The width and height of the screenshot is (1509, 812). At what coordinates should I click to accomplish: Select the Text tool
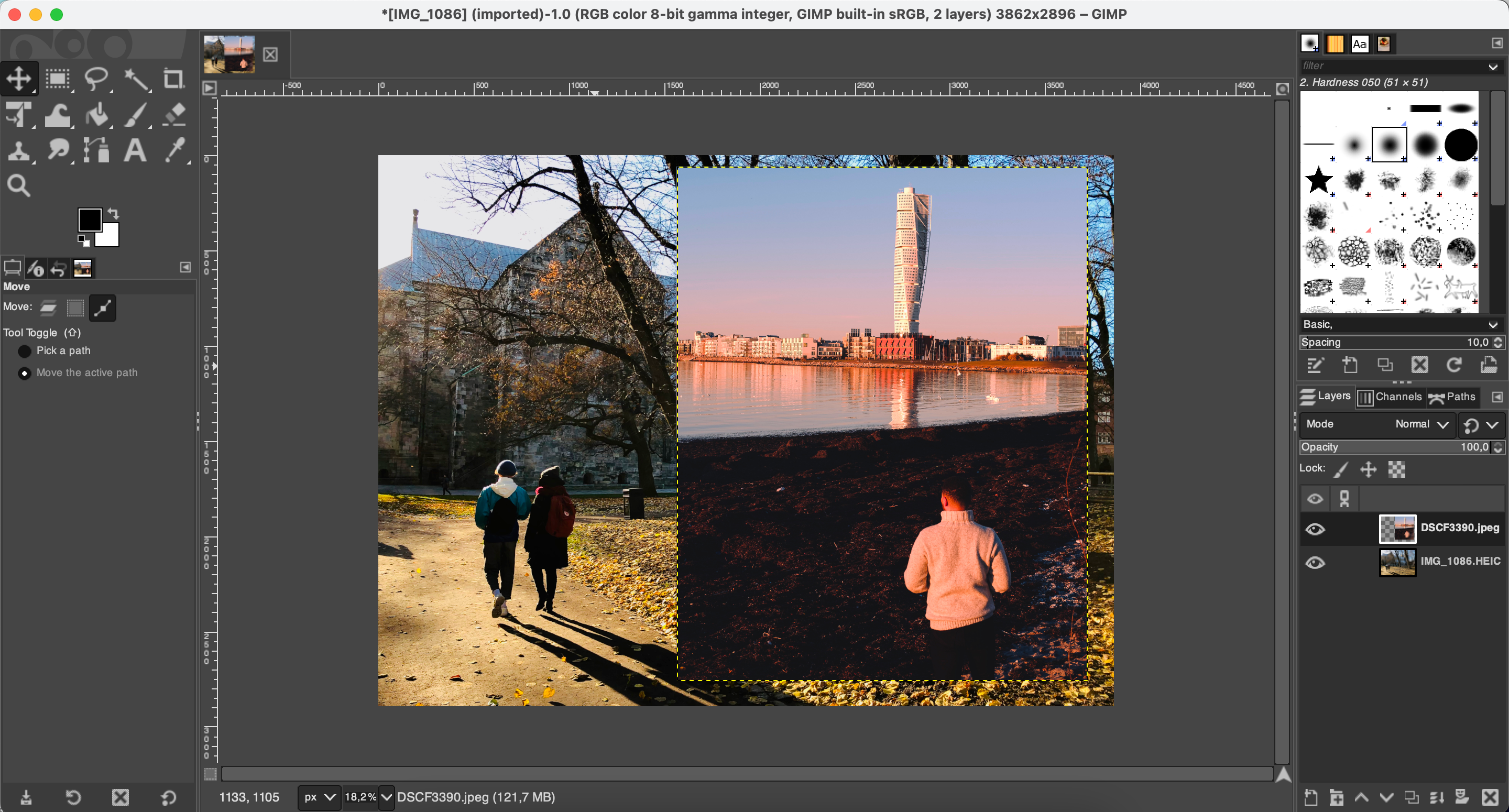tap(134, 150)
